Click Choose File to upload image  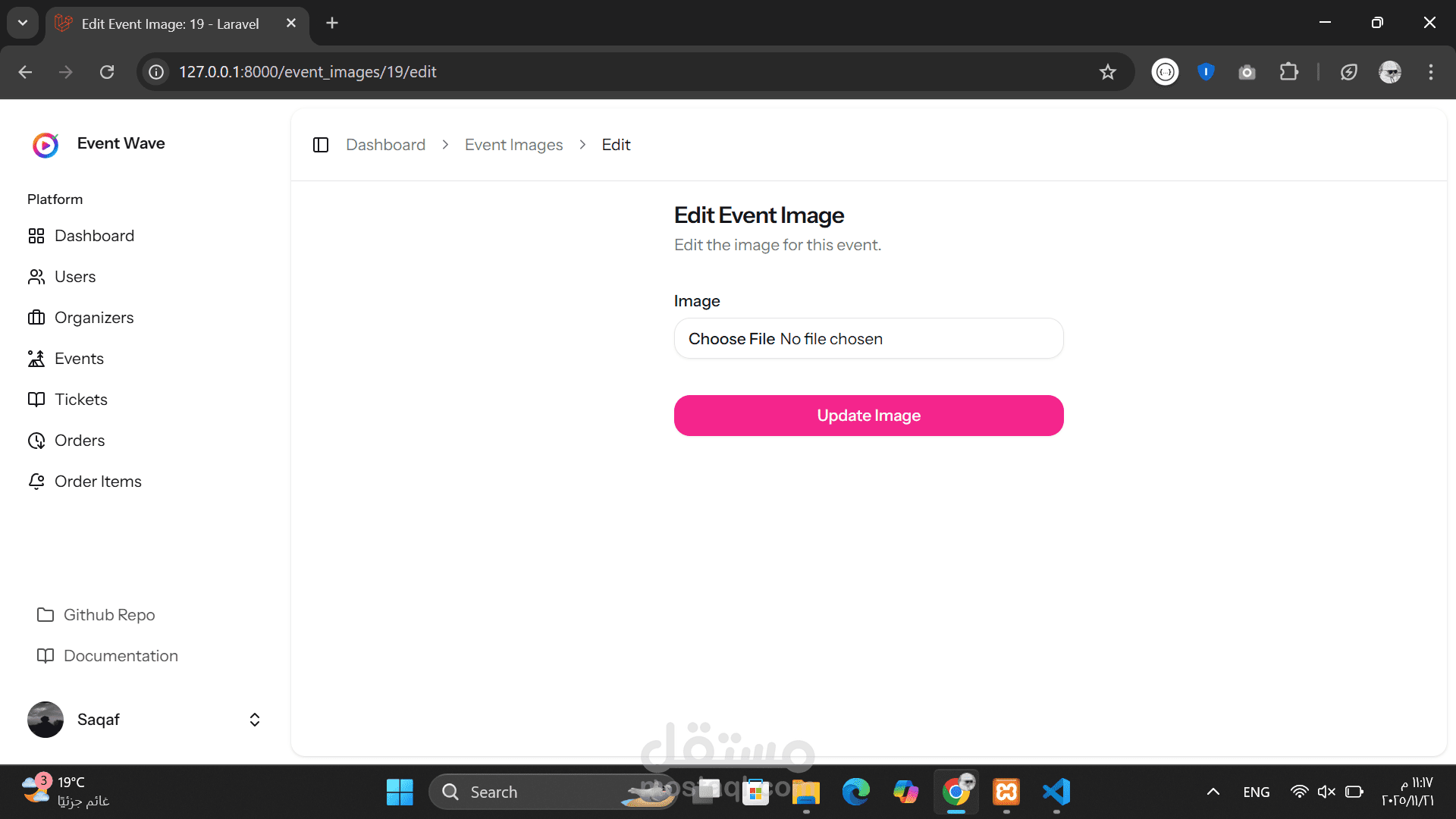731,339
